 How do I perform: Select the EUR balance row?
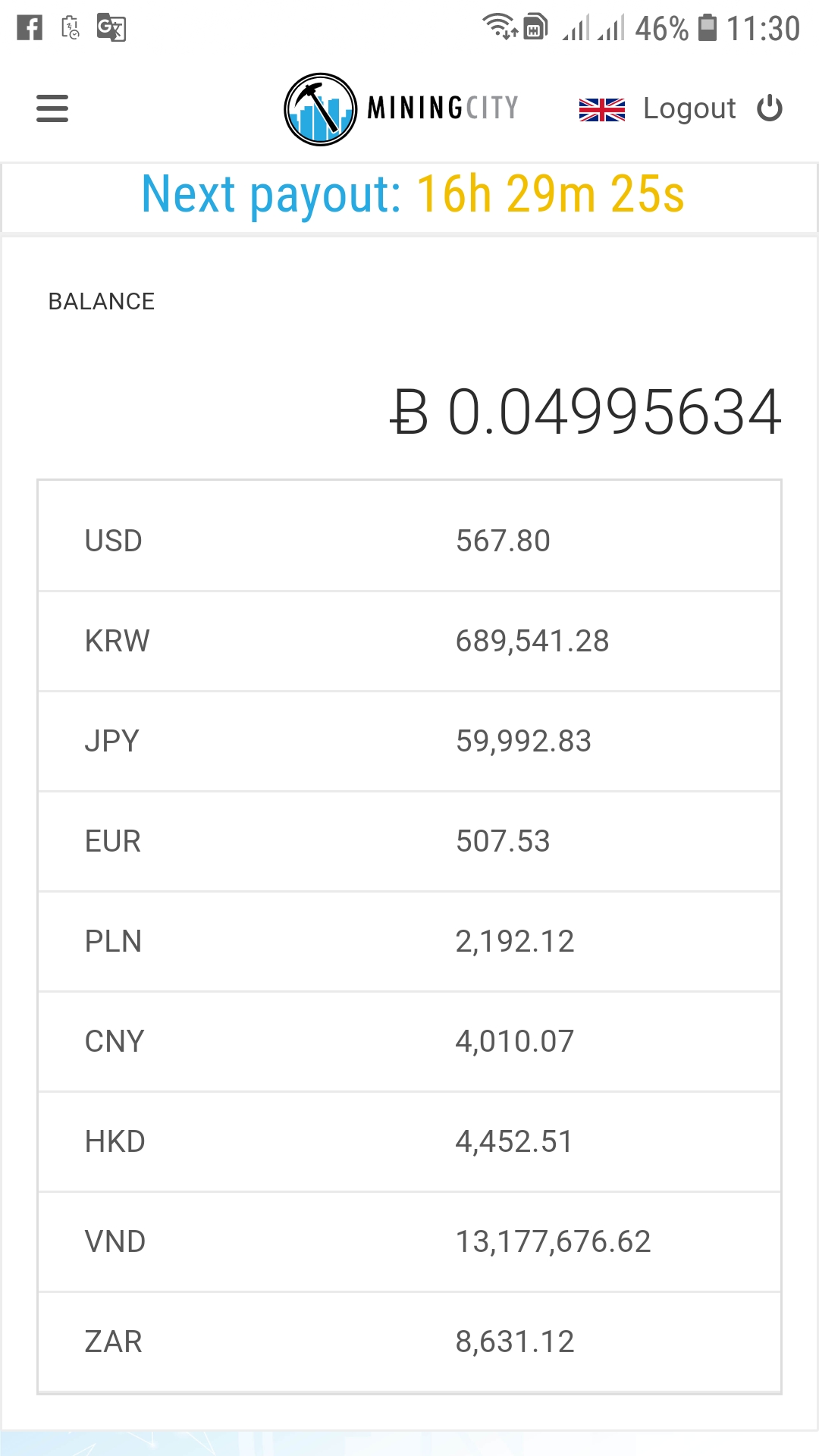(409, 841)
